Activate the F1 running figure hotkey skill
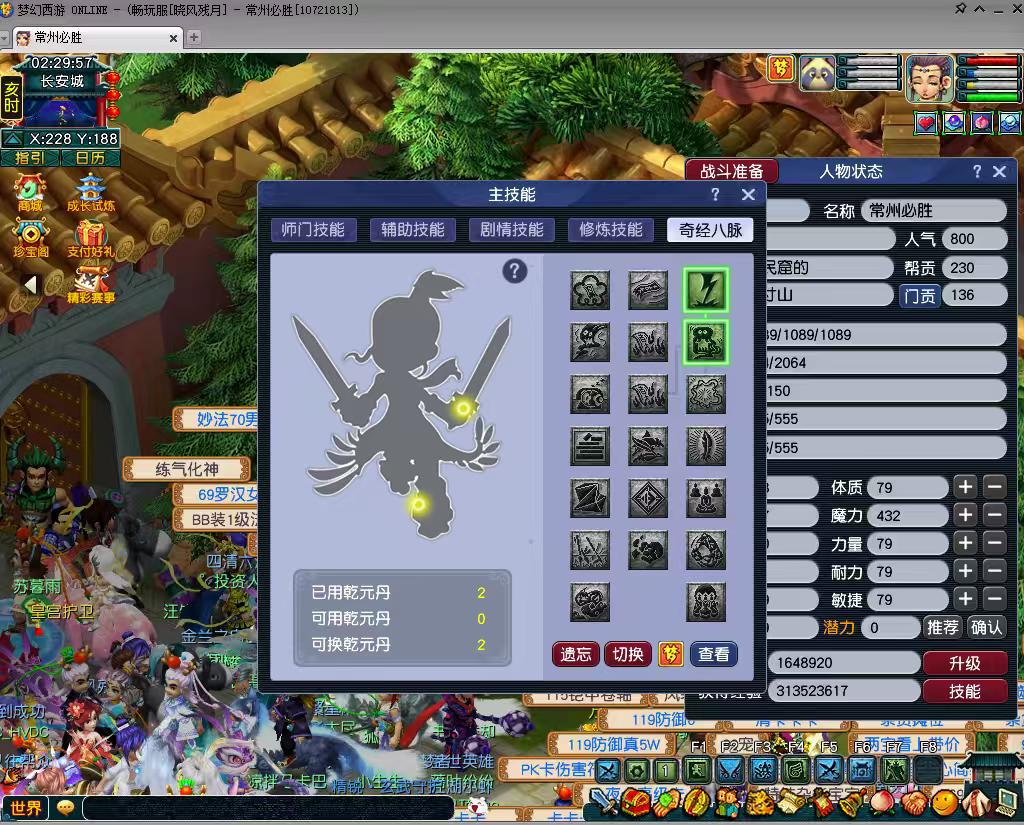The image size is (1024, 825). click(x=697, y=771)
